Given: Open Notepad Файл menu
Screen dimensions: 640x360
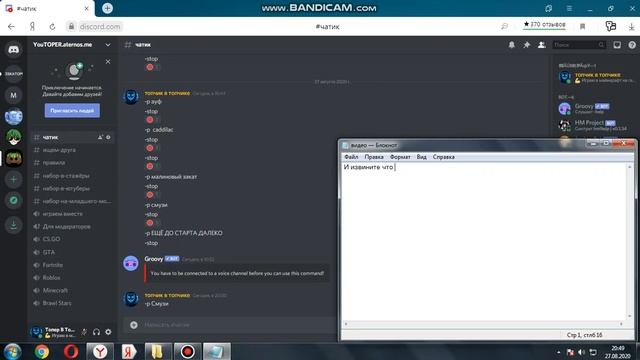Looking at the screenshot, I should click(x=351, y=157).
